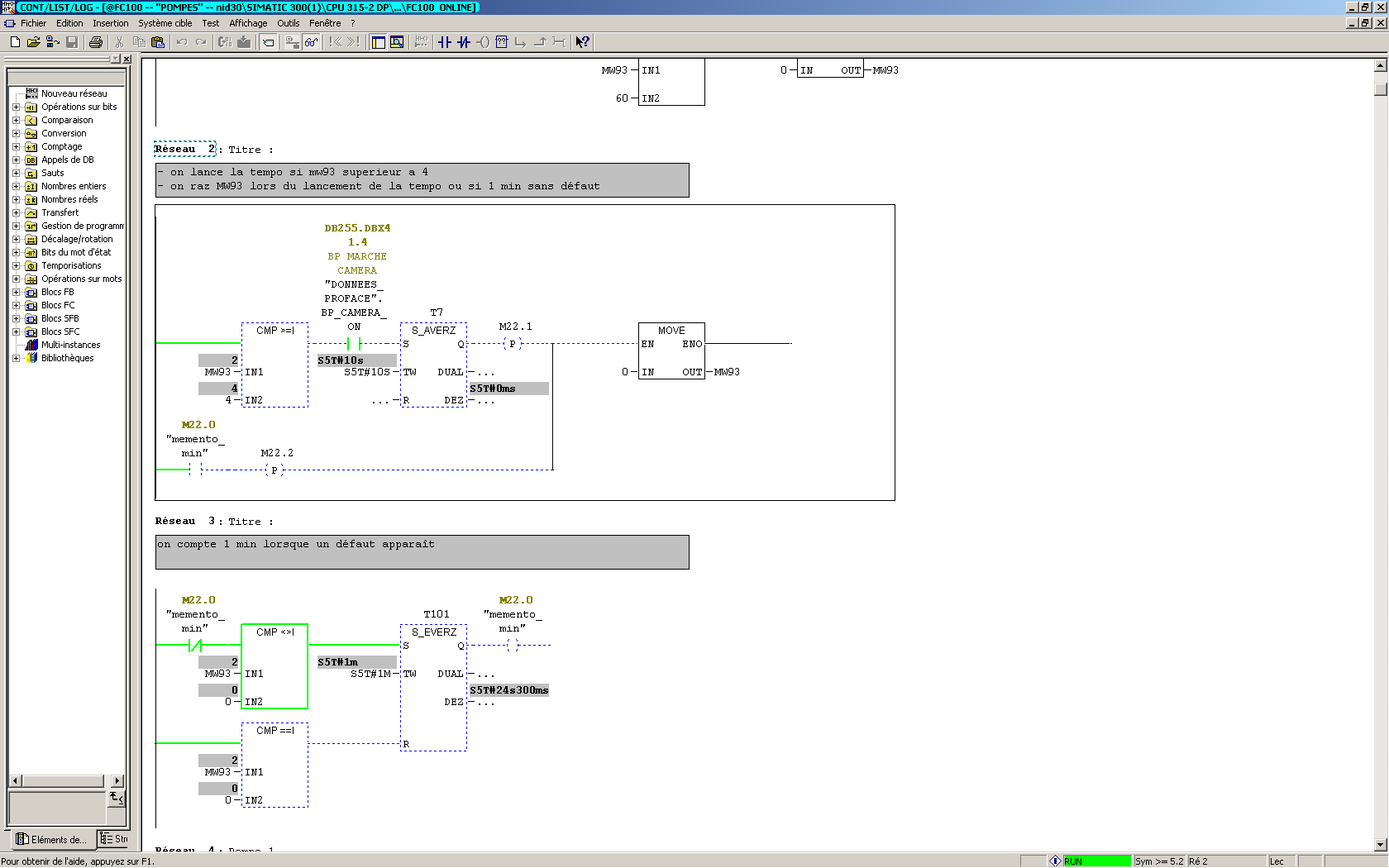Insert an output coil from the toolbar
Image resolution: width=1389 pixels, height=868 pixels.
click(483, 42)
